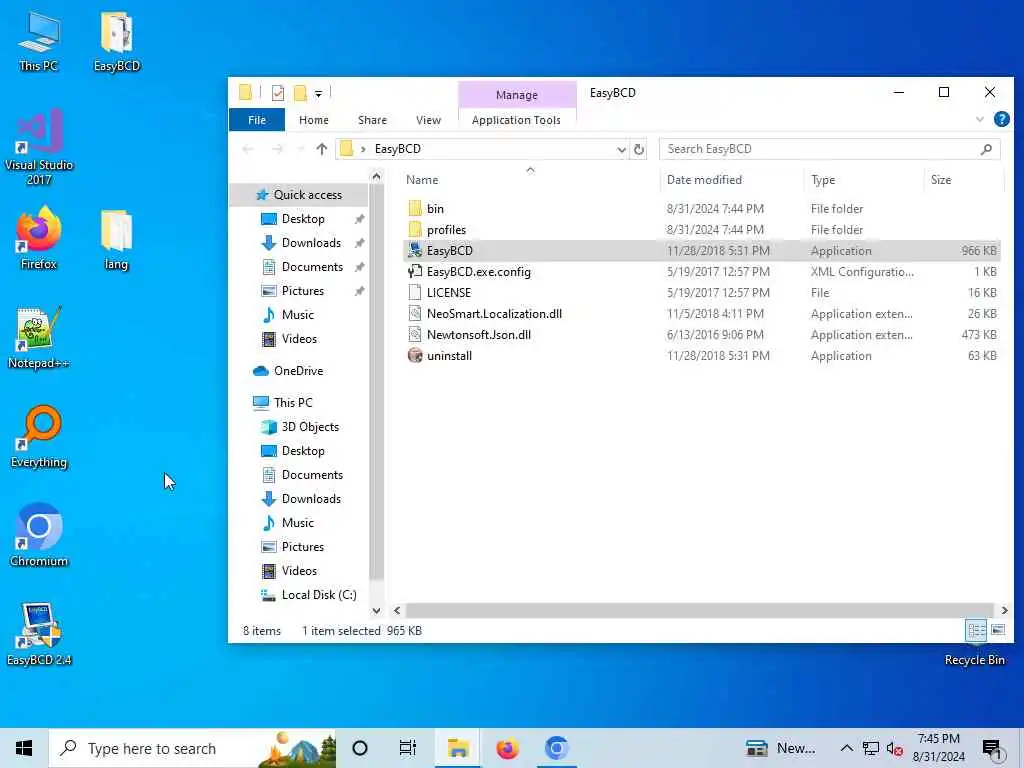Viewport: 1024px width, 768px height.
Task: Switch to large icons view layout
Action: click(x=998, y=630)
